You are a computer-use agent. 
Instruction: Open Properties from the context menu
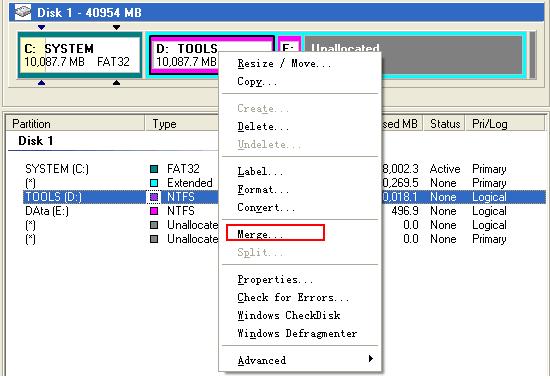click(x=275, y=279)
